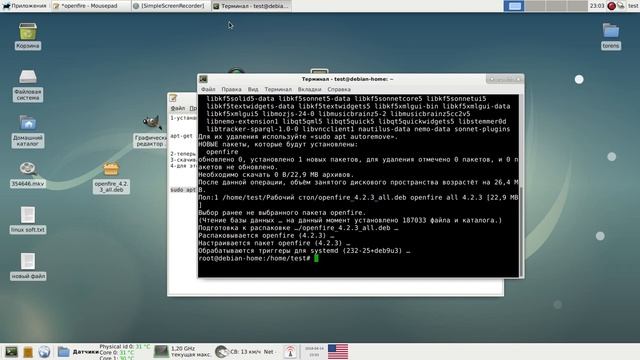Click 'apt-get' line in Mousepad window
This screenshot has height=360, width=640.
[x=181, y=136]
